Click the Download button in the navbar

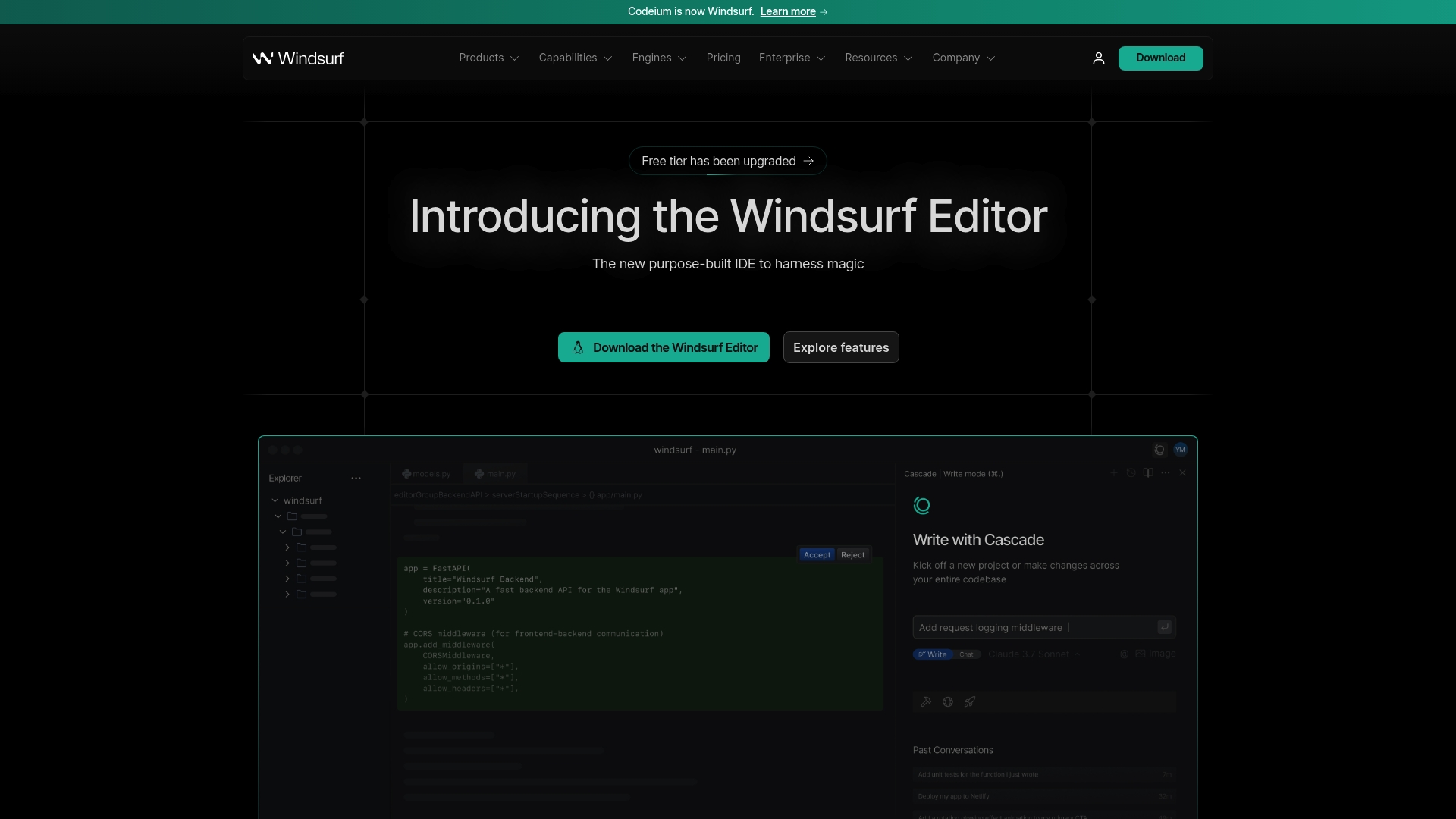click(1160, 58)
